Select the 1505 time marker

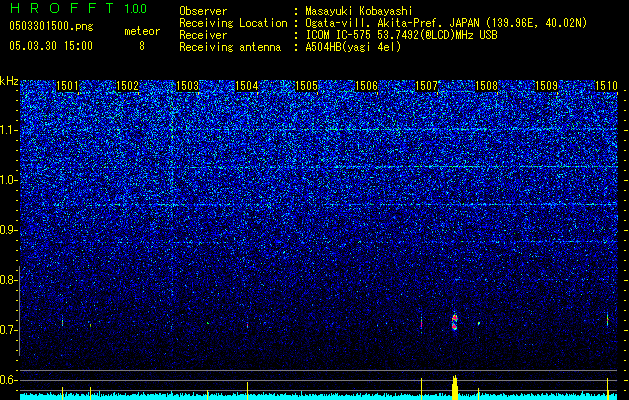coord(306,86)
